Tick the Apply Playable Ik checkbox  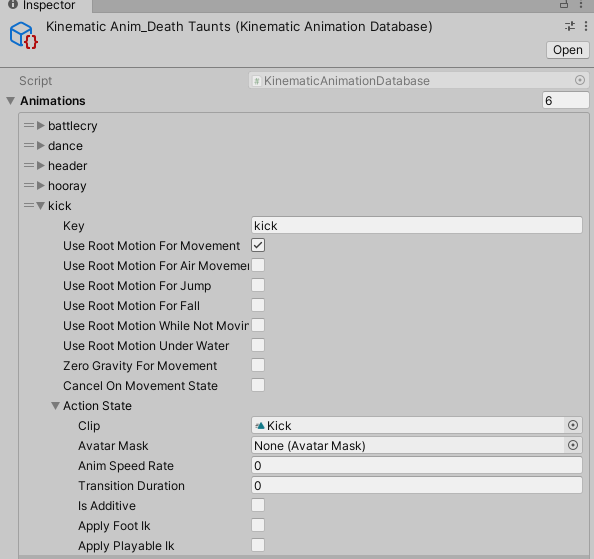click(258, 545)
